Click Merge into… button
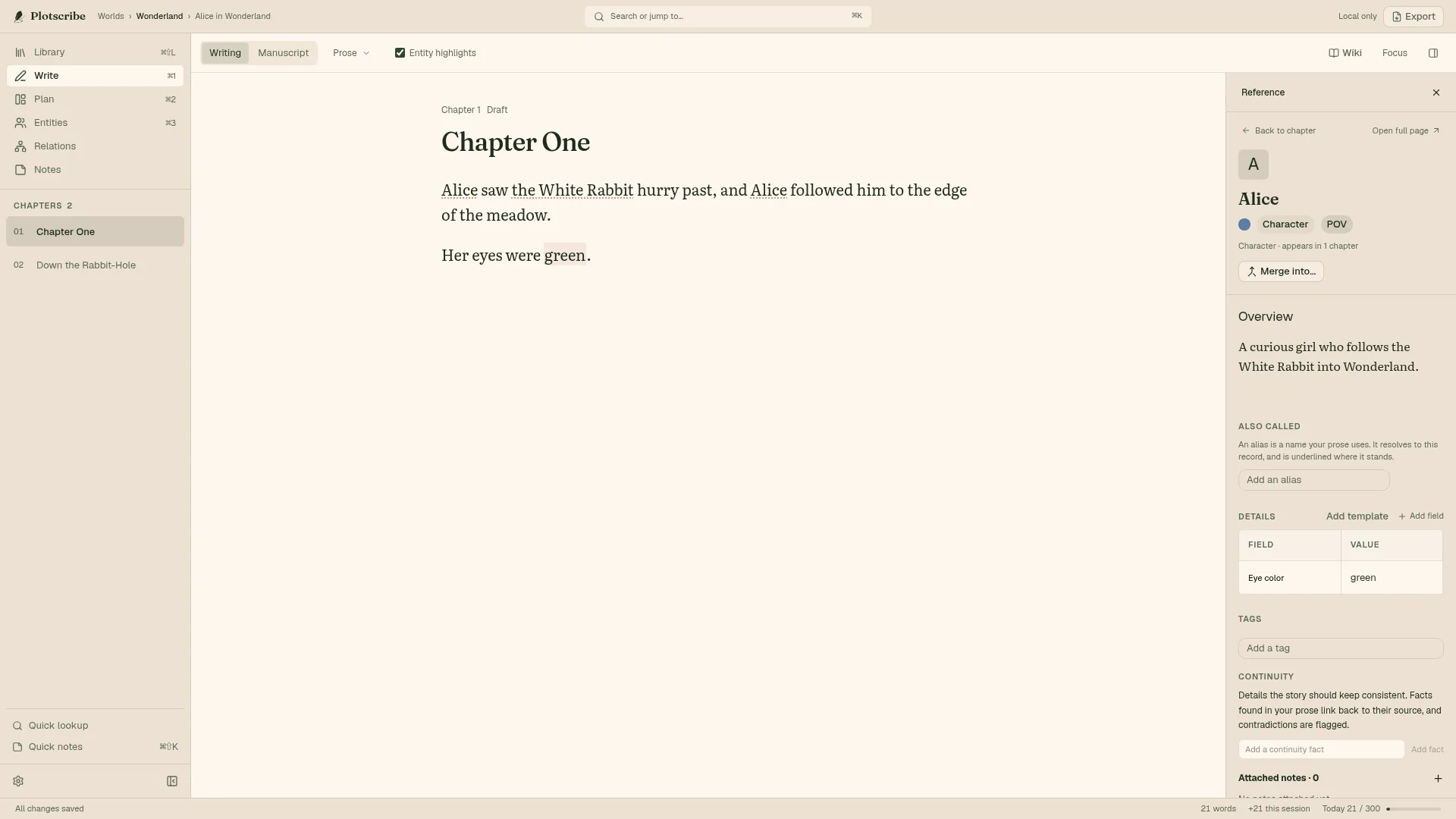The image size is (1456, 819). (1281, 271)
